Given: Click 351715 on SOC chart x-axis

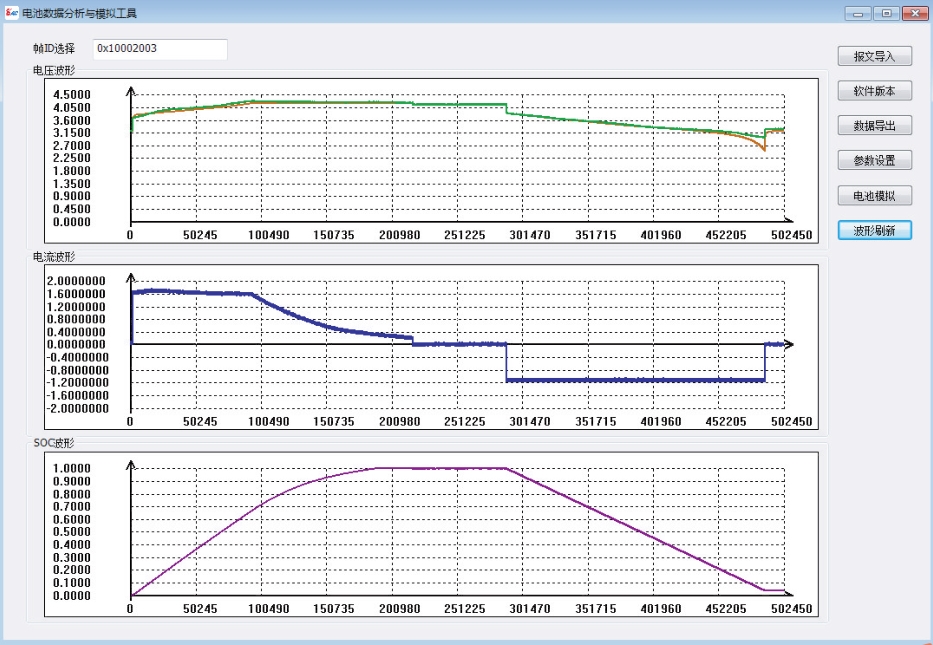Looking at the screenshot, I should tap(596, 609).
